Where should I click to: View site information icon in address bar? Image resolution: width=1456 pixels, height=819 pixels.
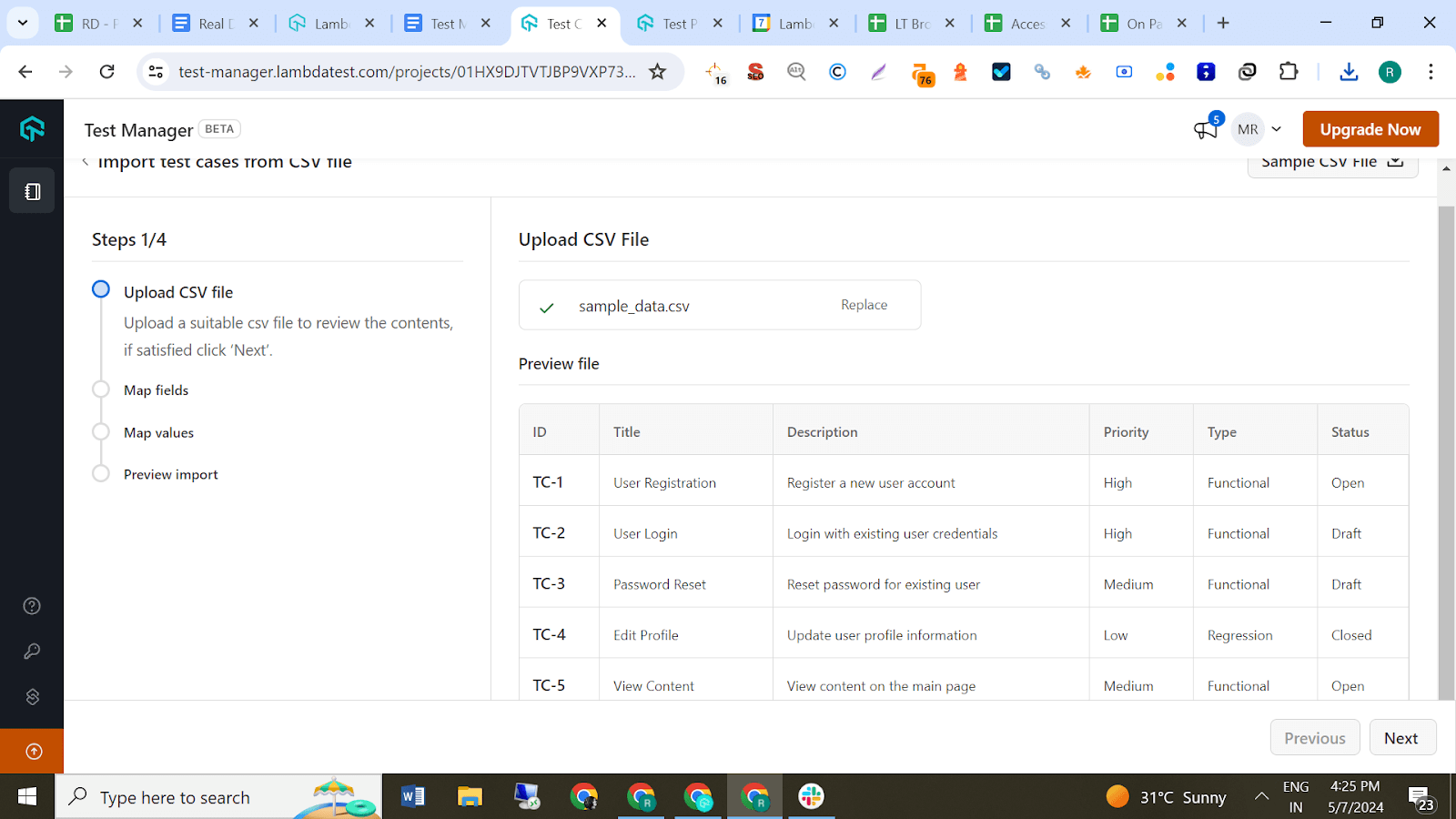coord(157,71)
